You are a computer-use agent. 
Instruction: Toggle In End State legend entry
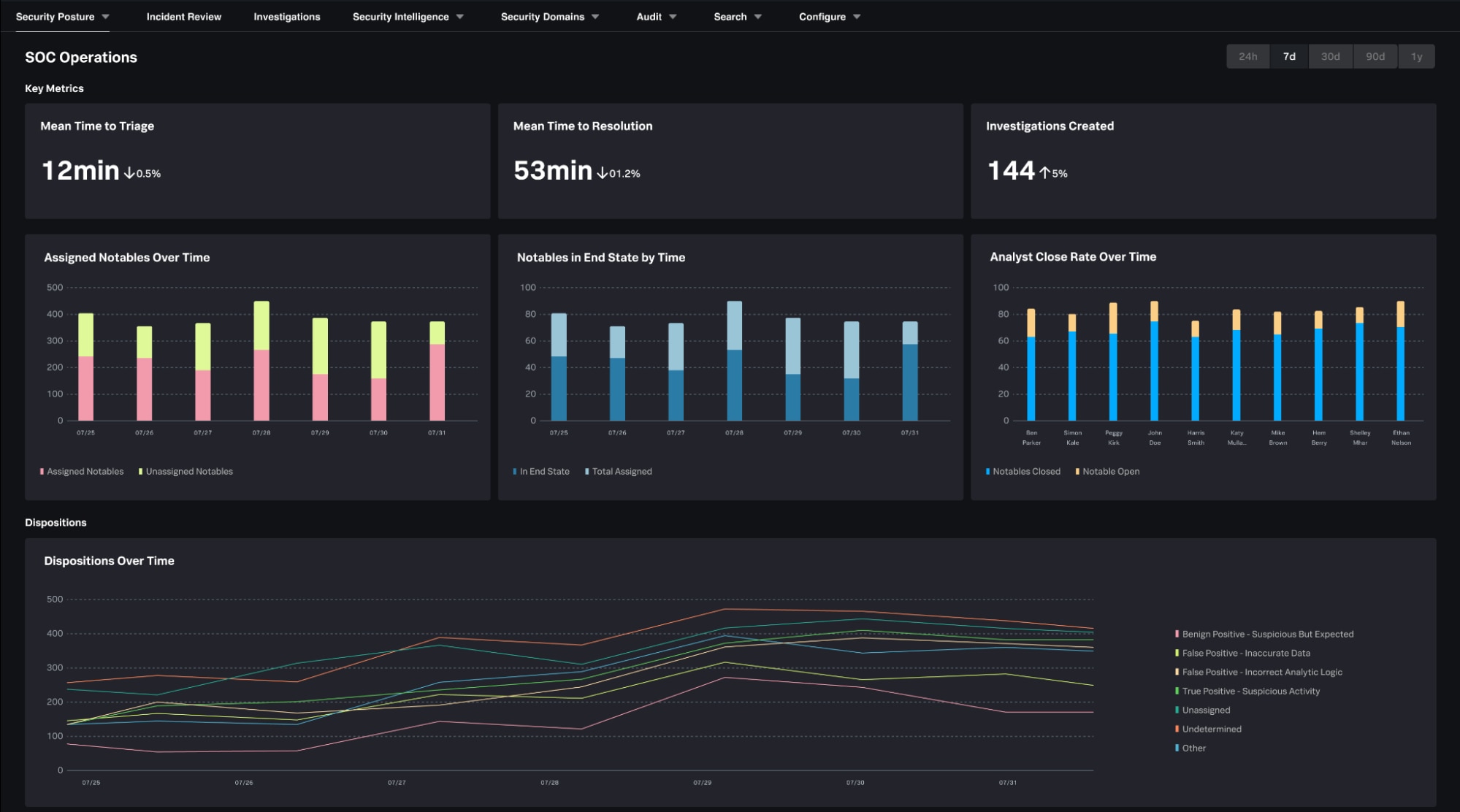(541, 472)
